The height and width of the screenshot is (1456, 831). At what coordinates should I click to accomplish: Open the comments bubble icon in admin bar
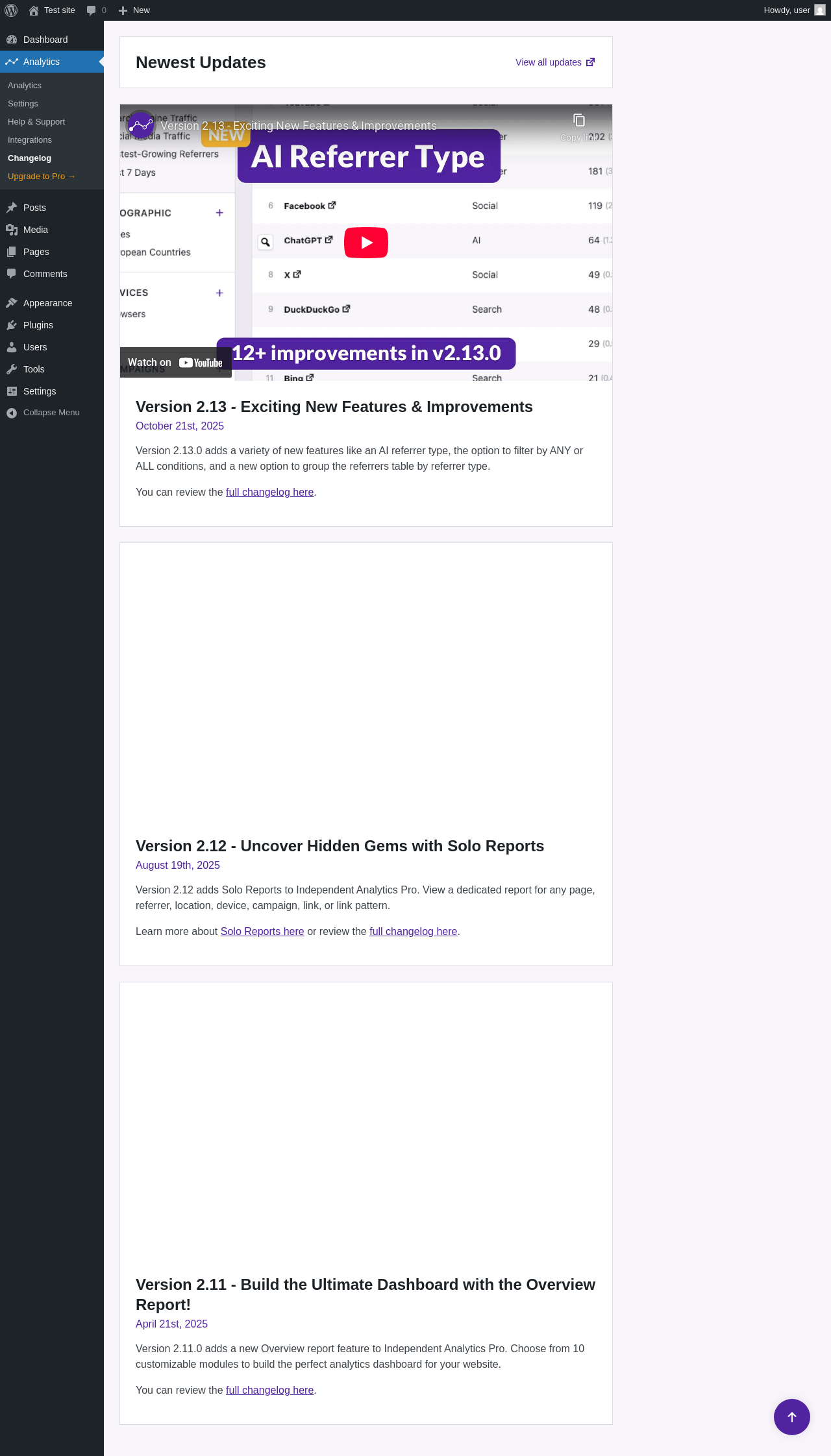tap(91, 10)
